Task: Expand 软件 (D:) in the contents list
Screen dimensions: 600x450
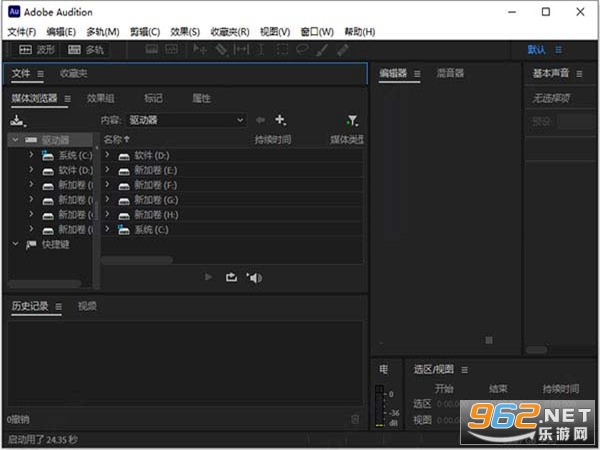Action: coord(108,155)
